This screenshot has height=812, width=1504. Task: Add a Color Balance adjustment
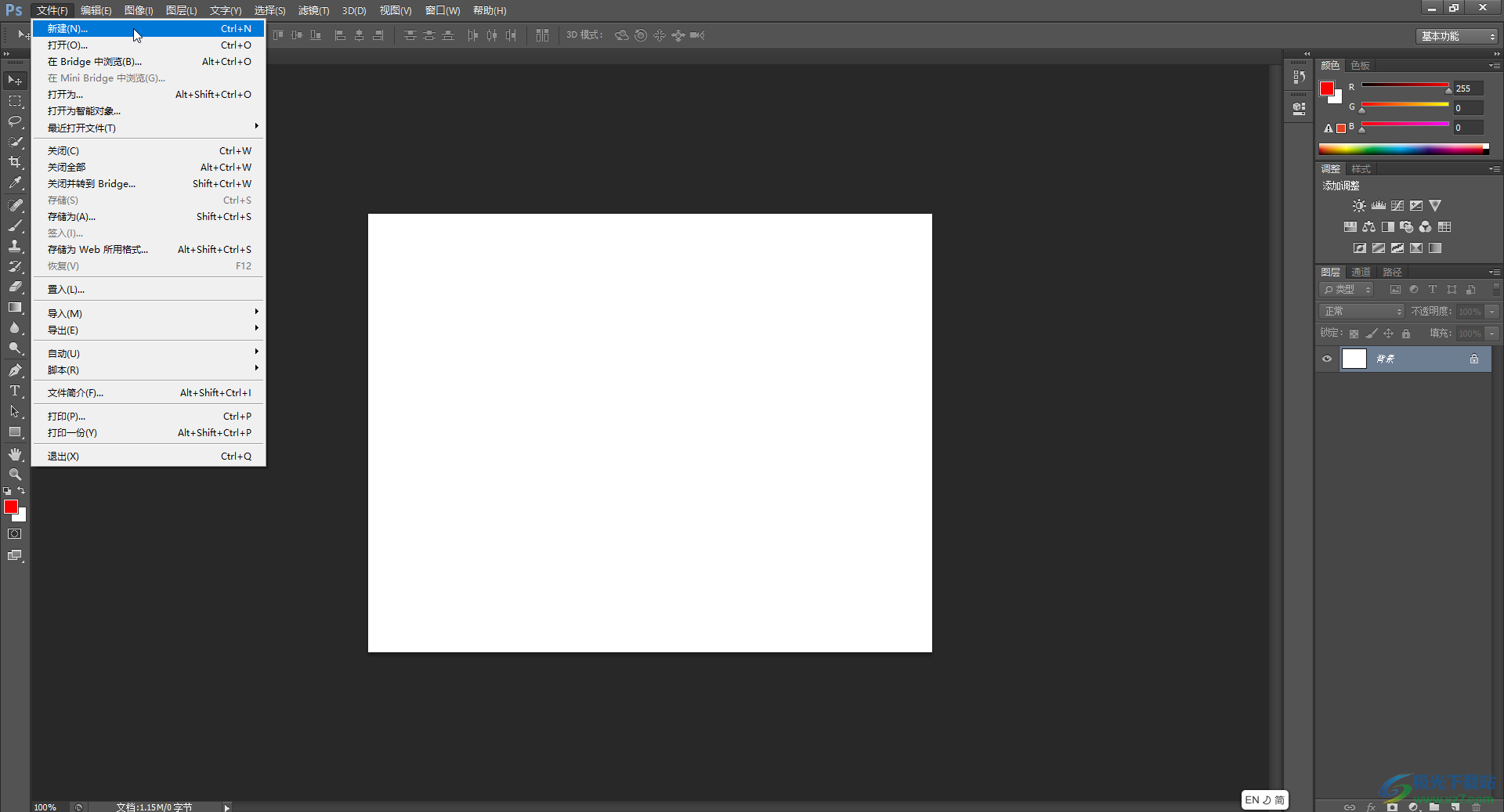1368,227
